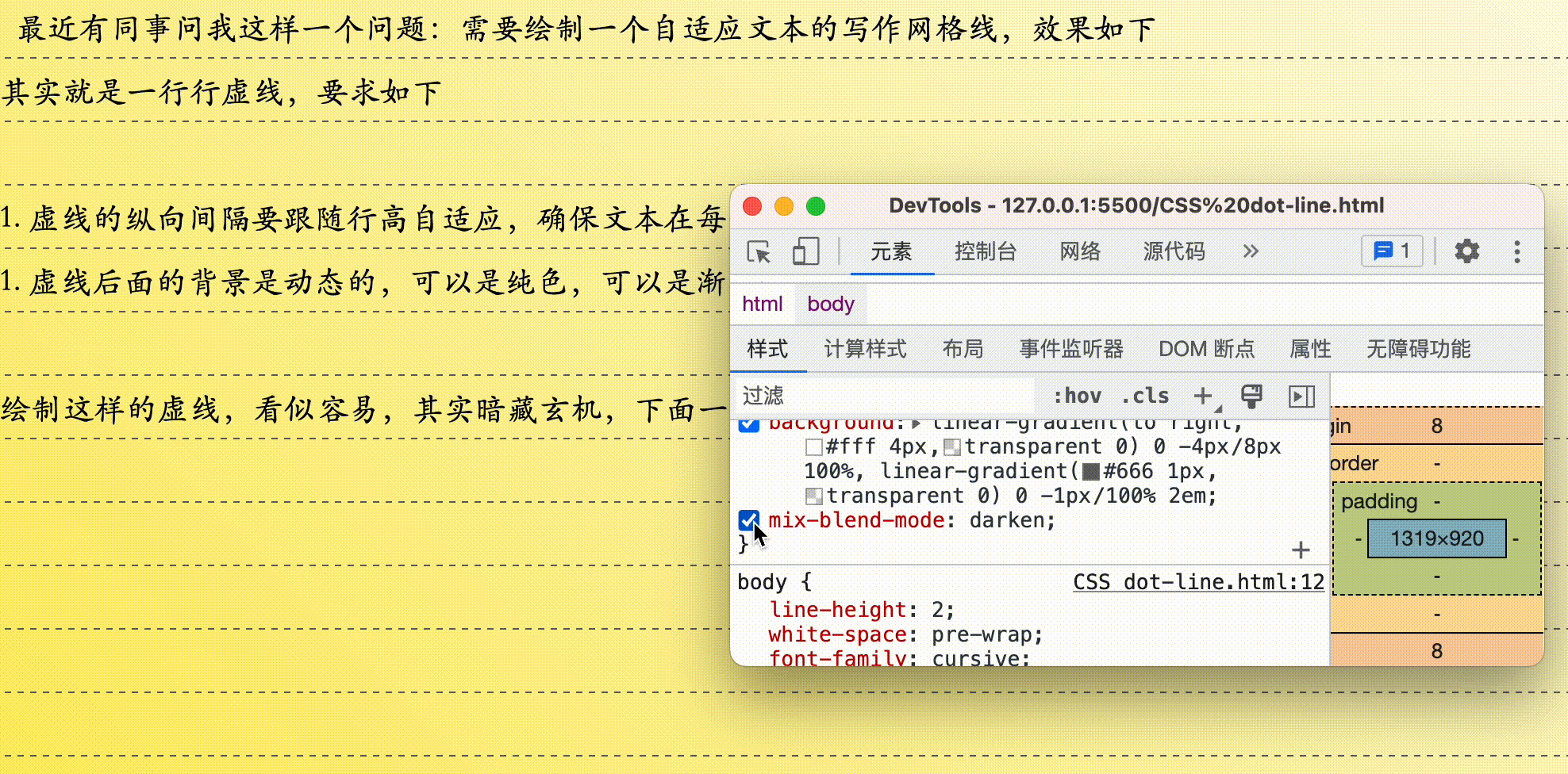Click the #666 color swatch
Viewport: 1568px width, 774px height.
1090,471
